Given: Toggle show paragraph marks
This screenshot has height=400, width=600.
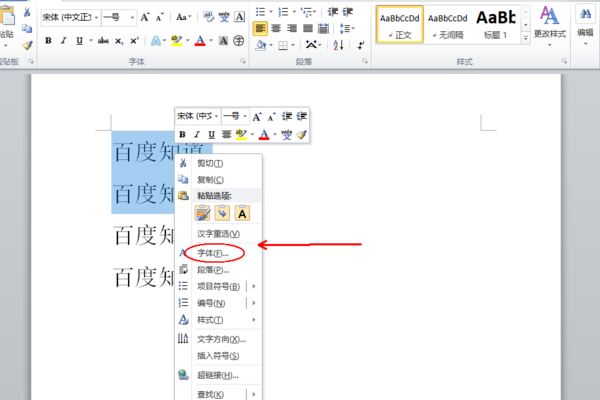Looking at the screenshot, I should (360, 46).
